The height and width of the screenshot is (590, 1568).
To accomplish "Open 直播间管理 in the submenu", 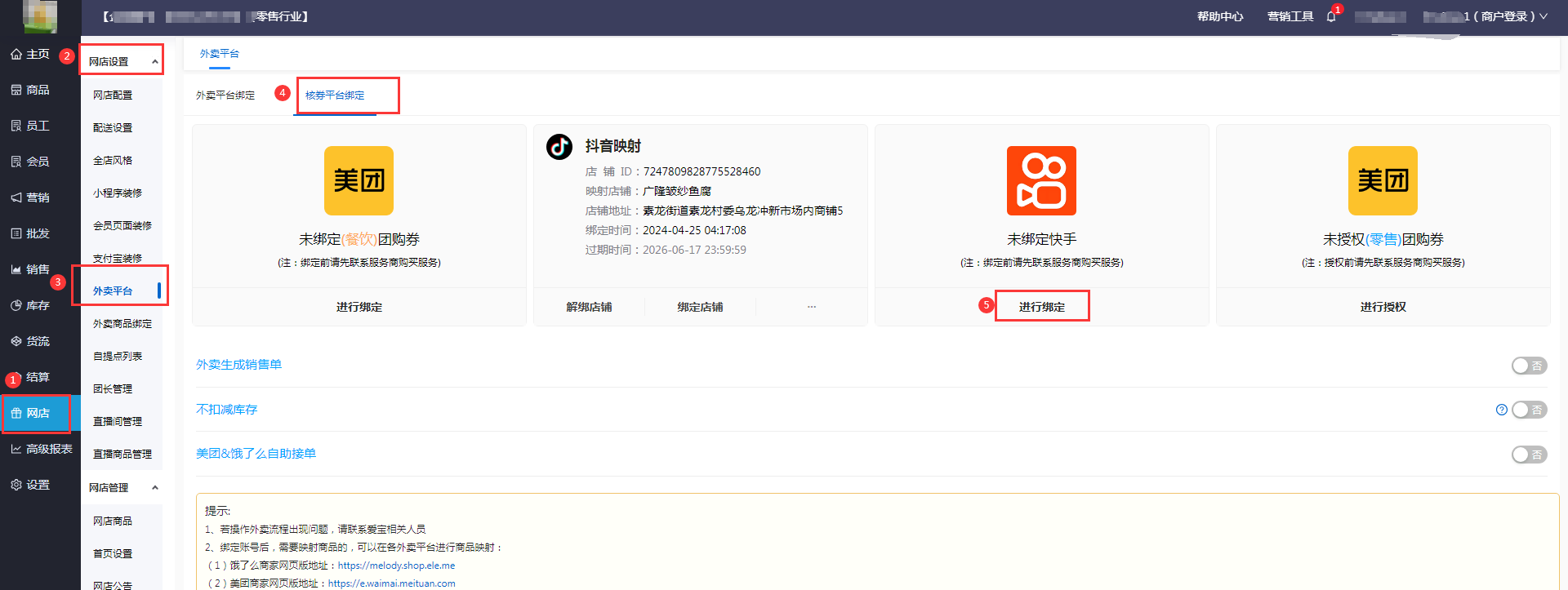I will 118,422.
